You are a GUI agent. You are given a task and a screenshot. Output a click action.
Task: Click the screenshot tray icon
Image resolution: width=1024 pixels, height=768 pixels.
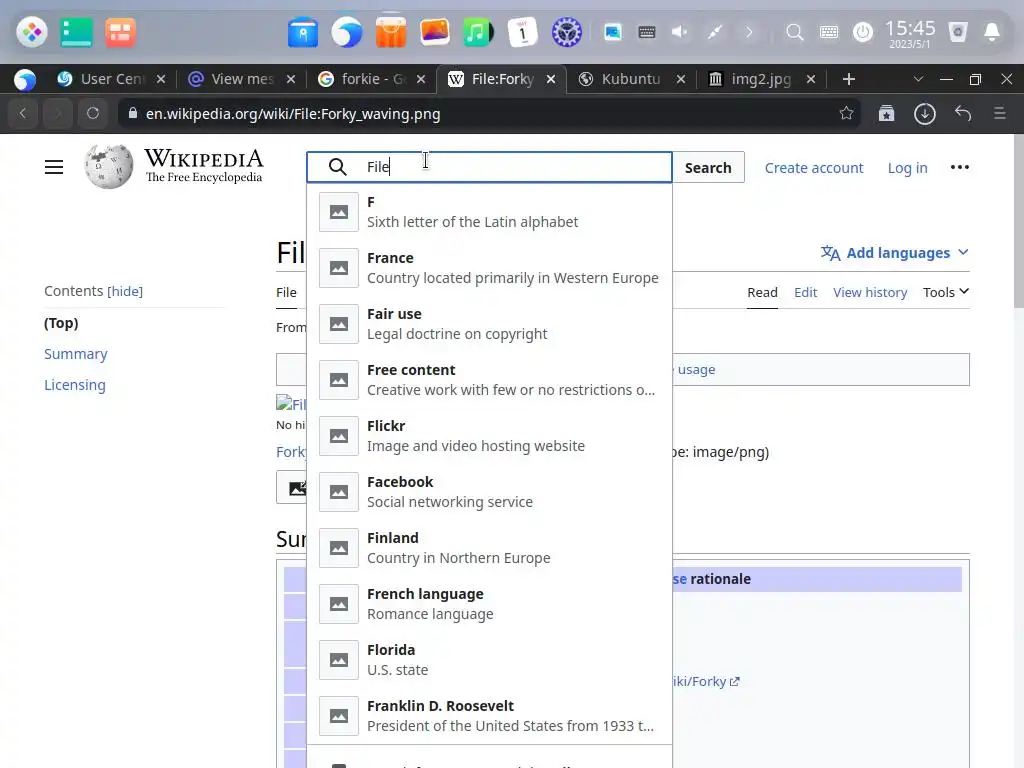(613, 32)
